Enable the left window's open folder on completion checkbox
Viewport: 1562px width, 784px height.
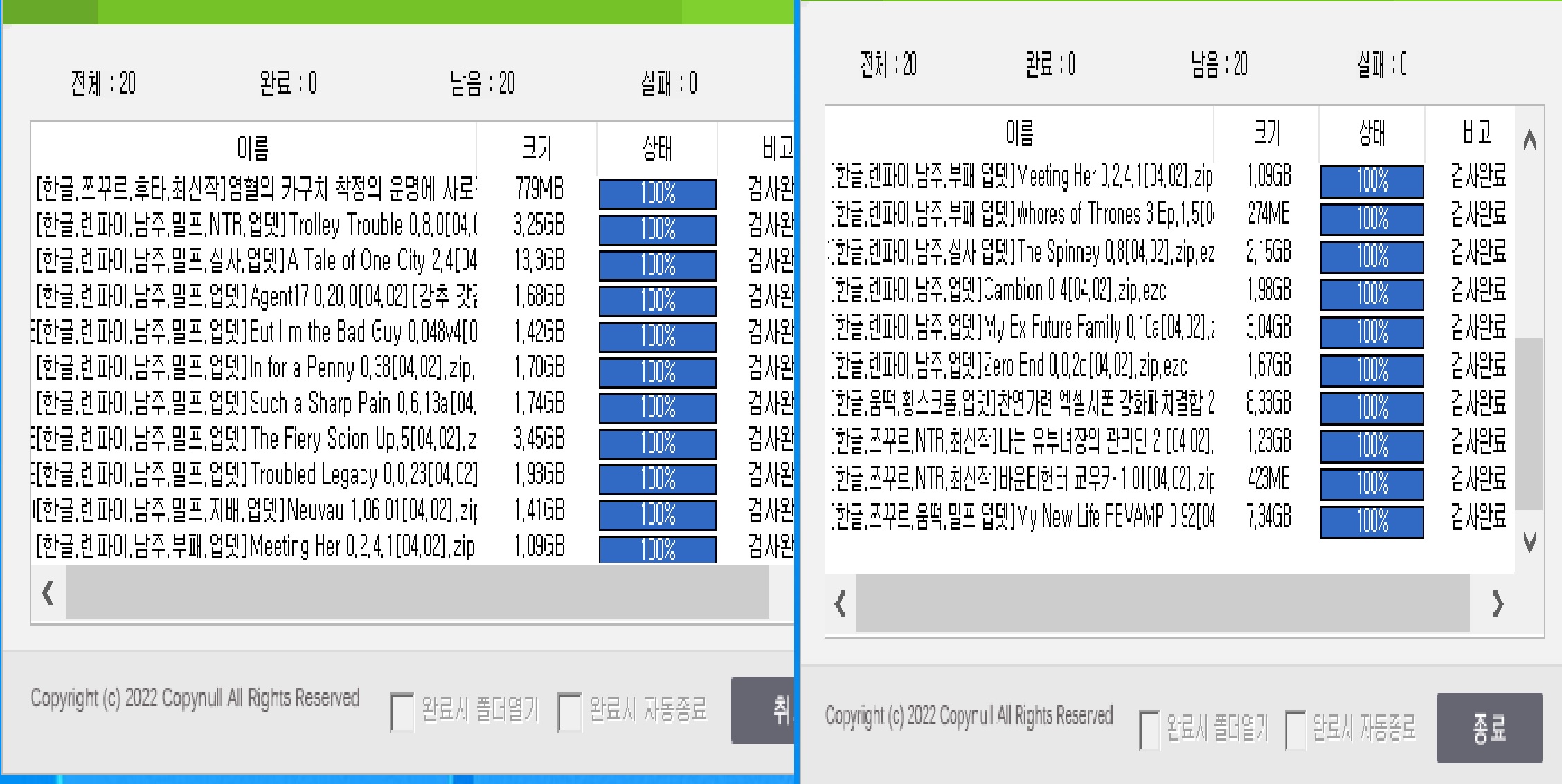tap(402, 712)
